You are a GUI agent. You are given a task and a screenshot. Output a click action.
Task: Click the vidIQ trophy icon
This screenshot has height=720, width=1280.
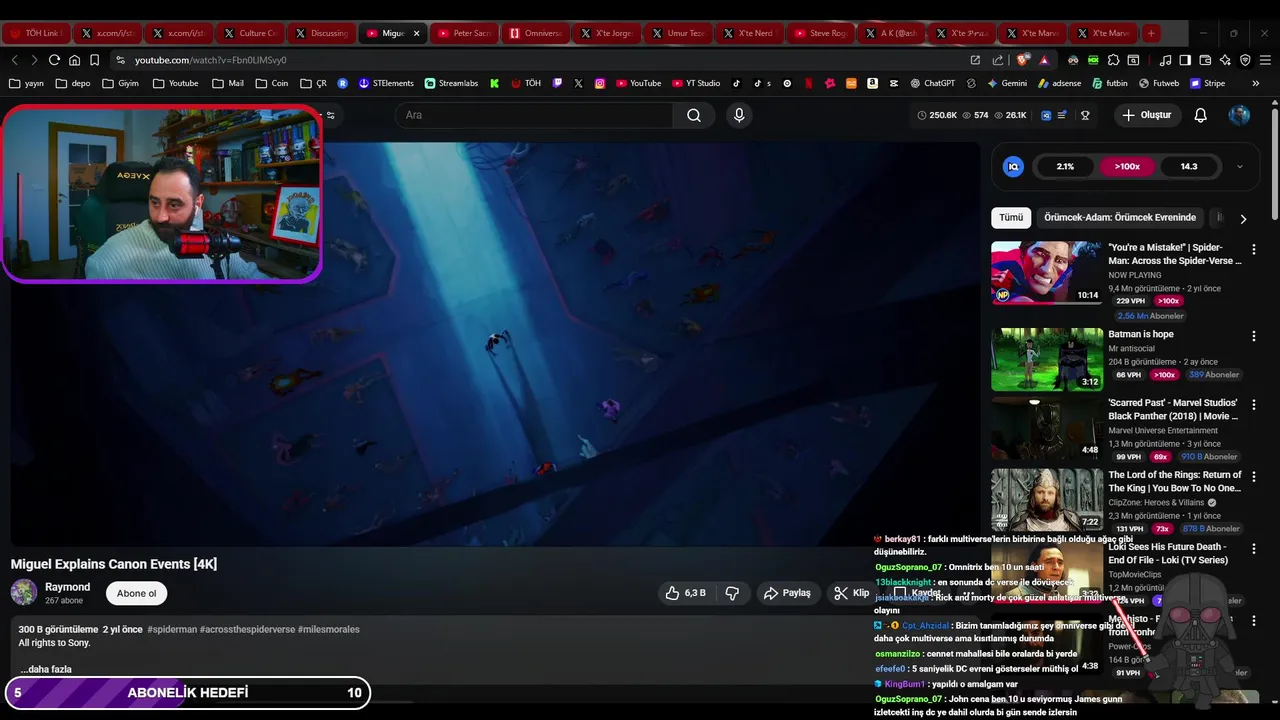1085,115
